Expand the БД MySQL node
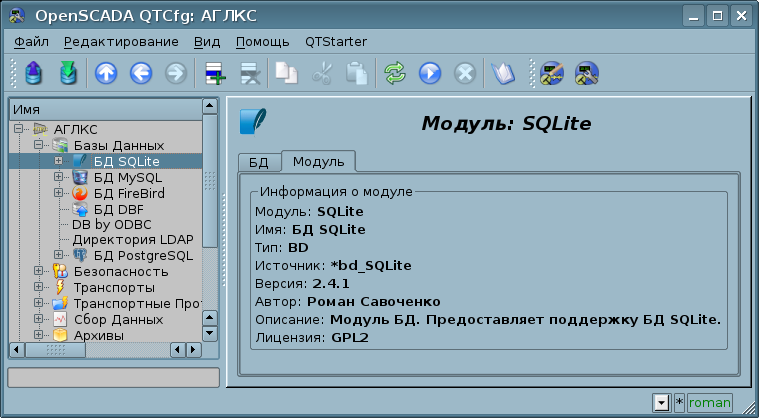Viewport: 759px width, 418px height. 59,177
